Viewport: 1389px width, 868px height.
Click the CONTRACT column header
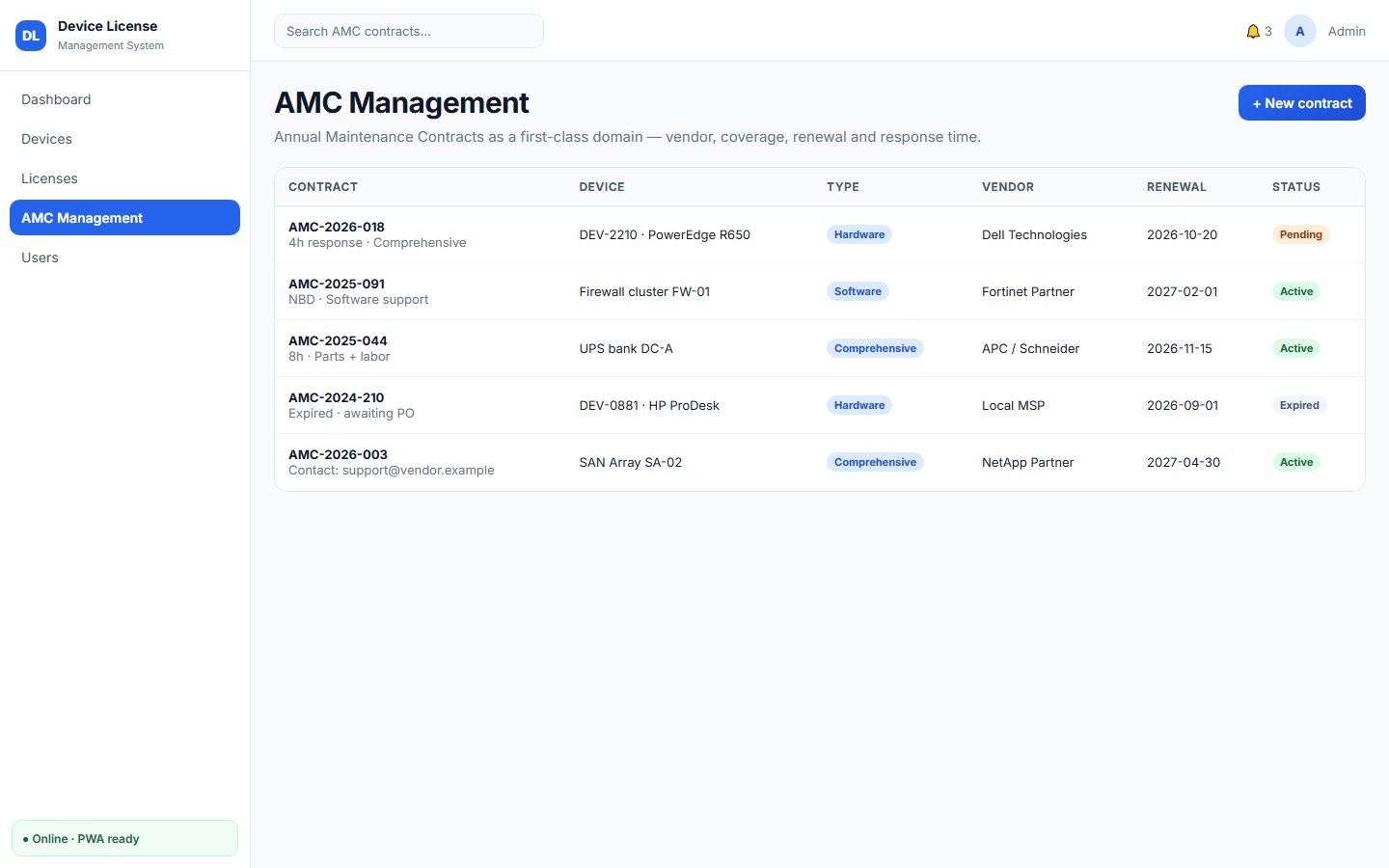pos(323,187)
